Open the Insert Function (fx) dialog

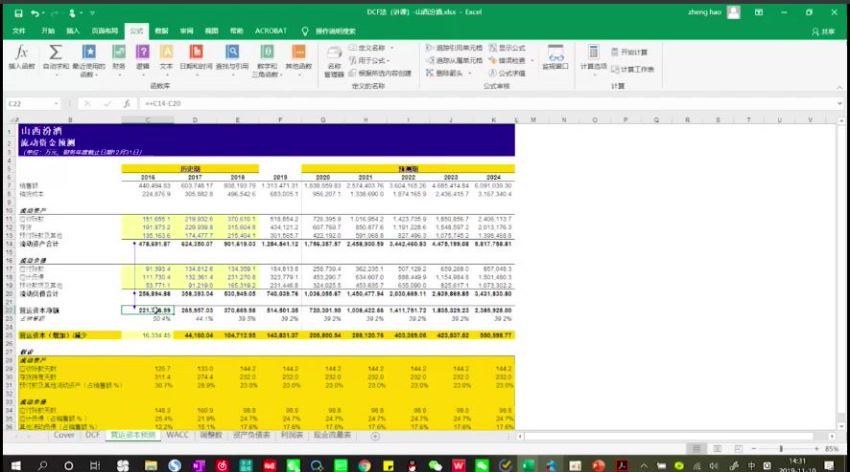pyautogui.click(x=21, y=57)
